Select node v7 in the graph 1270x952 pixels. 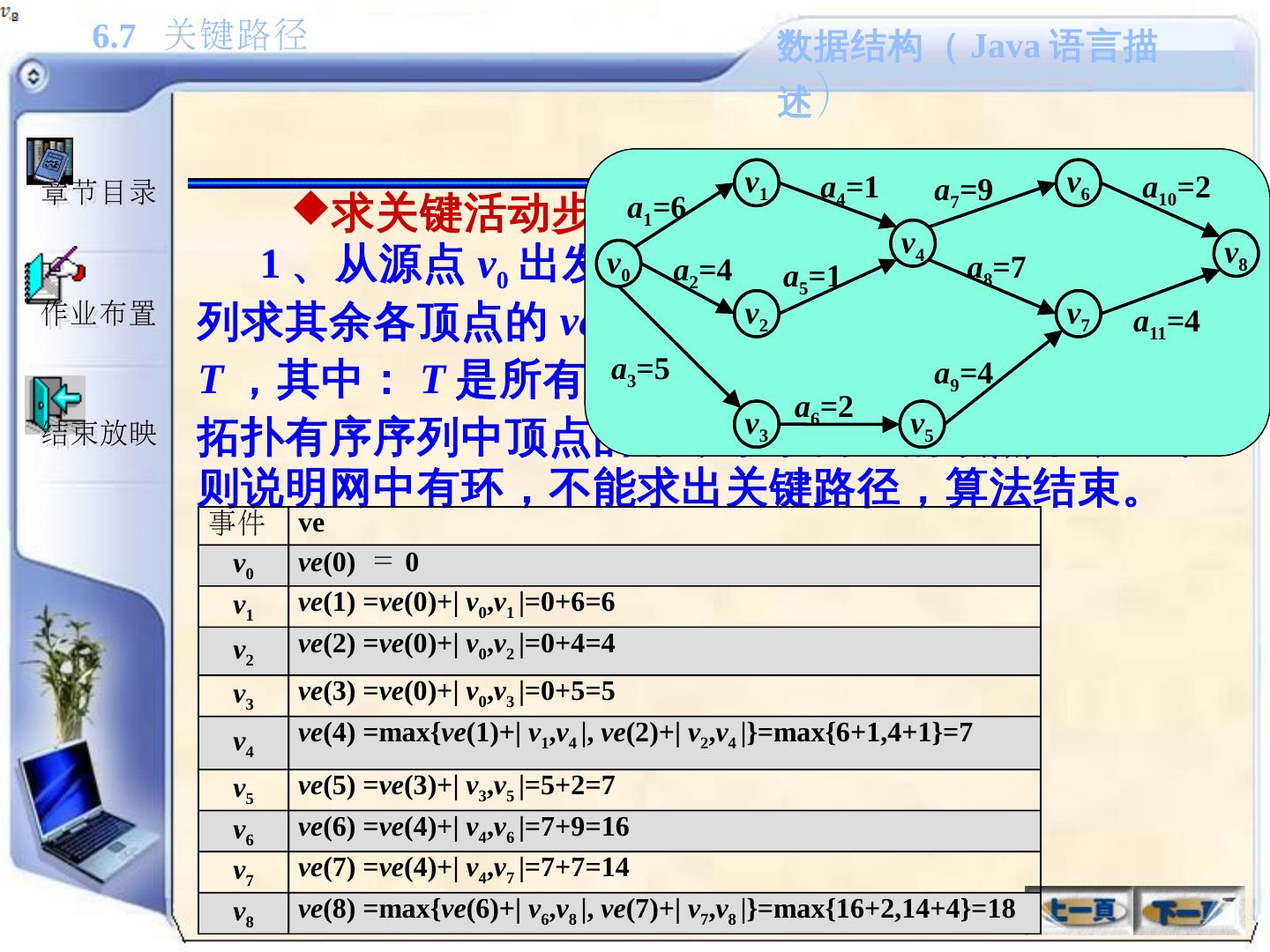coord(1078,315)
